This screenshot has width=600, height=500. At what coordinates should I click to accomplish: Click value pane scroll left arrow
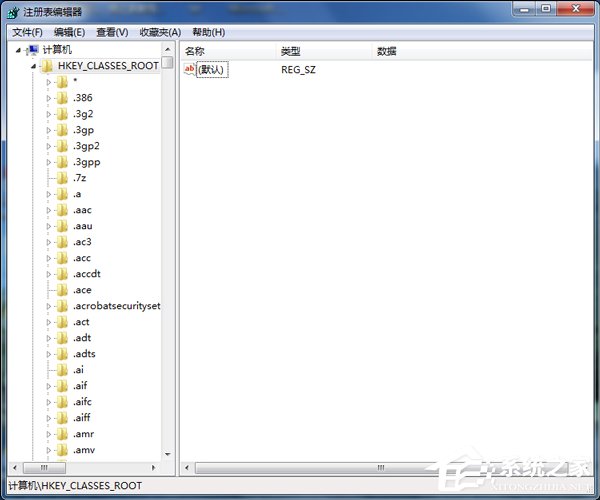tap(187, 467)
